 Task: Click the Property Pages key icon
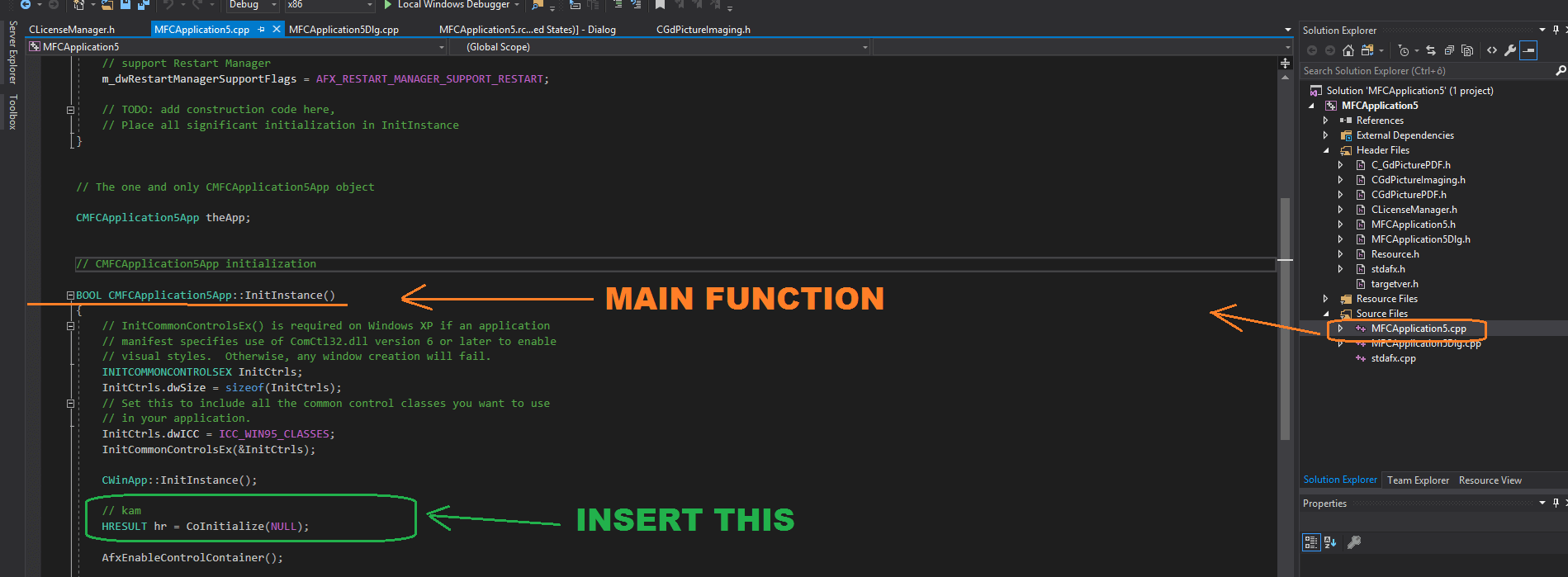1354,542
